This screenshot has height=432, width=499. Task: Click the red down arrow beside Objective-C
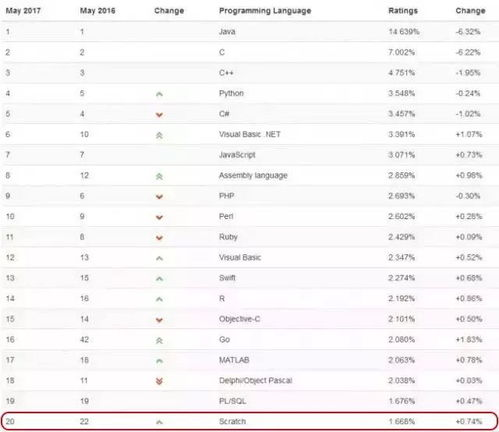pyautogui.click(x=159, y=320)
